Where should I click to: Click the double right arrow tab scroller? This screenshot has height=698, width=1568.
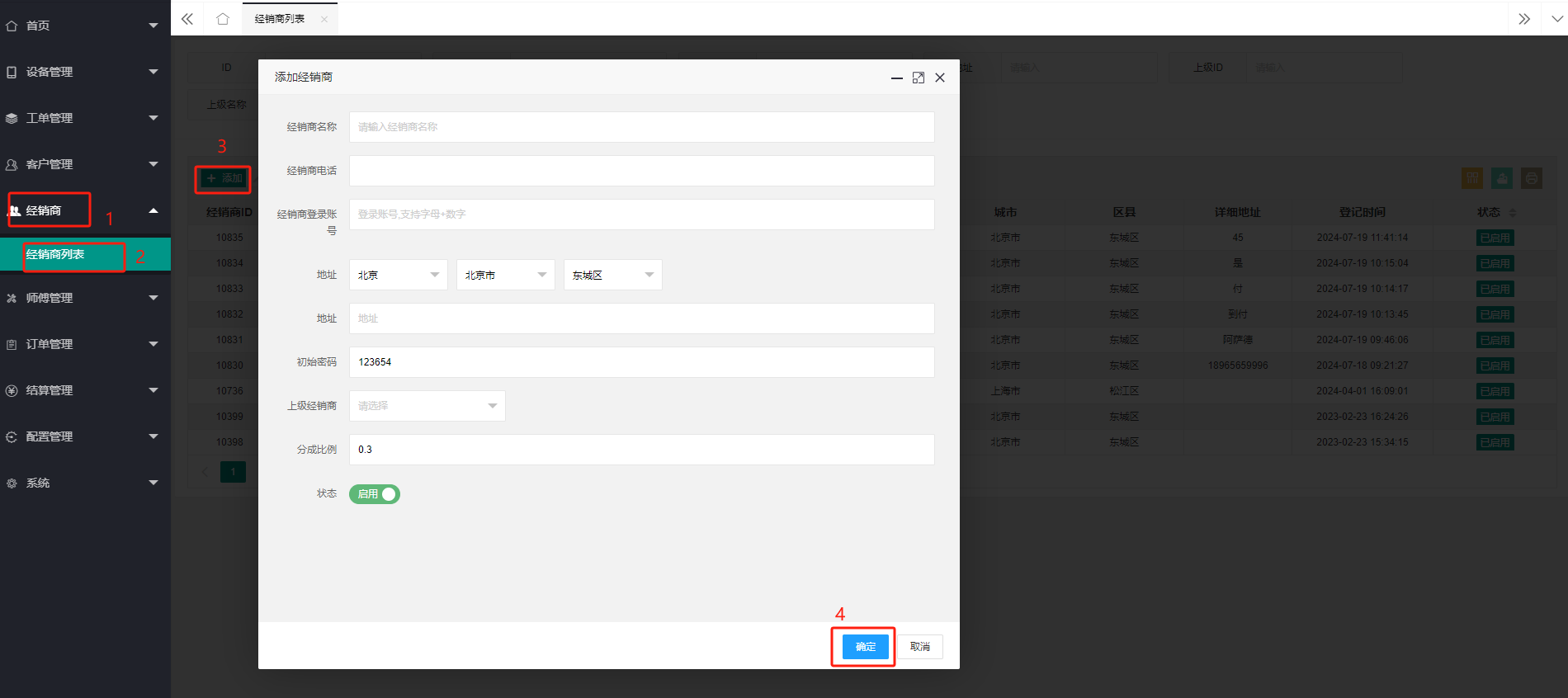[x=1524, y=19]
